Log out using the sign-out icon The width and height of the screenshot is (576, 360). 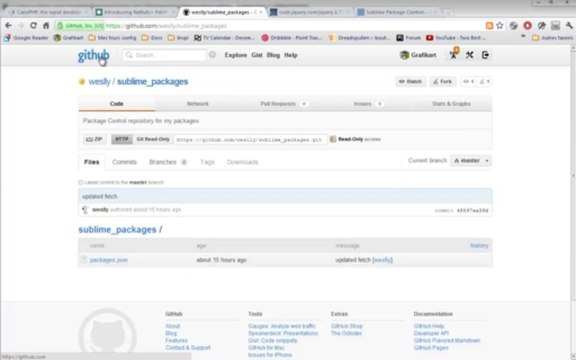(485, 55)
